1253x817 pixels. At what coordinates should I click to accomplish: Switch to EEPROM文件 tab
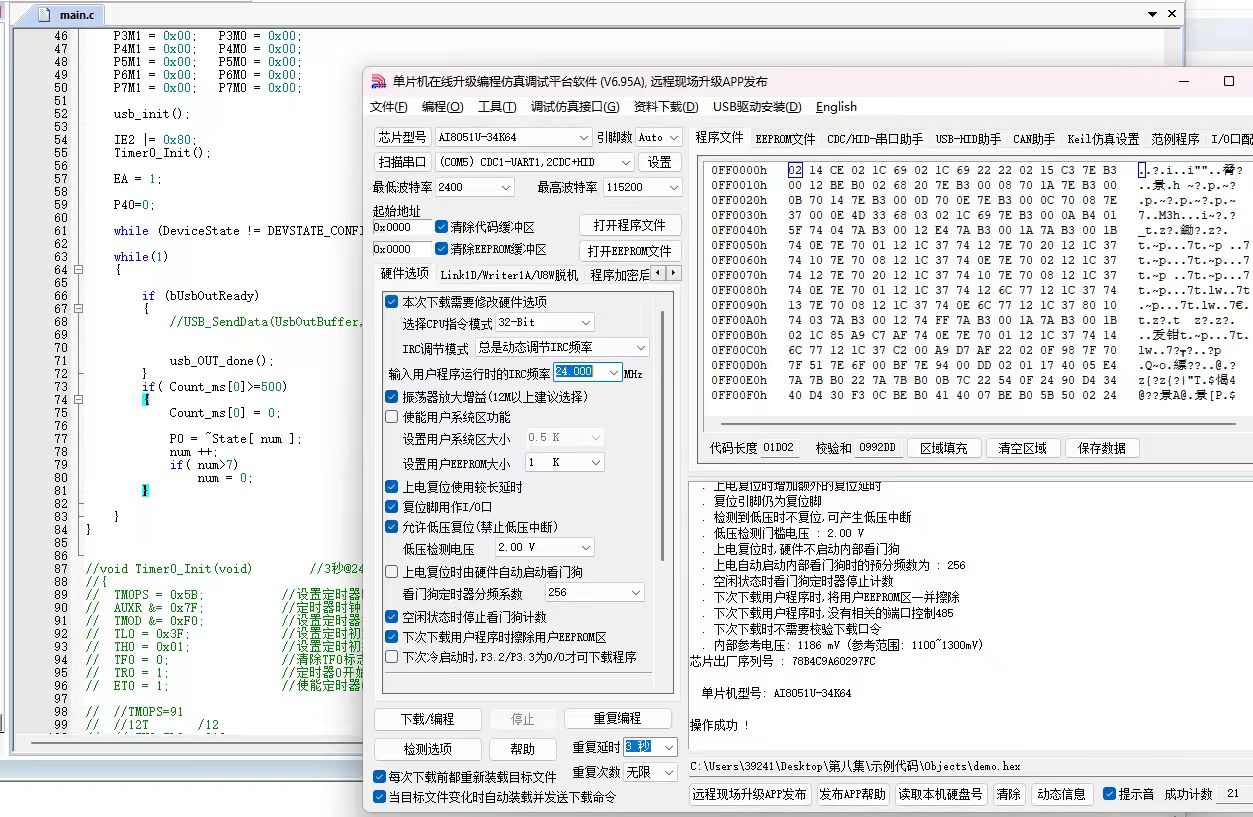[785, 139]
